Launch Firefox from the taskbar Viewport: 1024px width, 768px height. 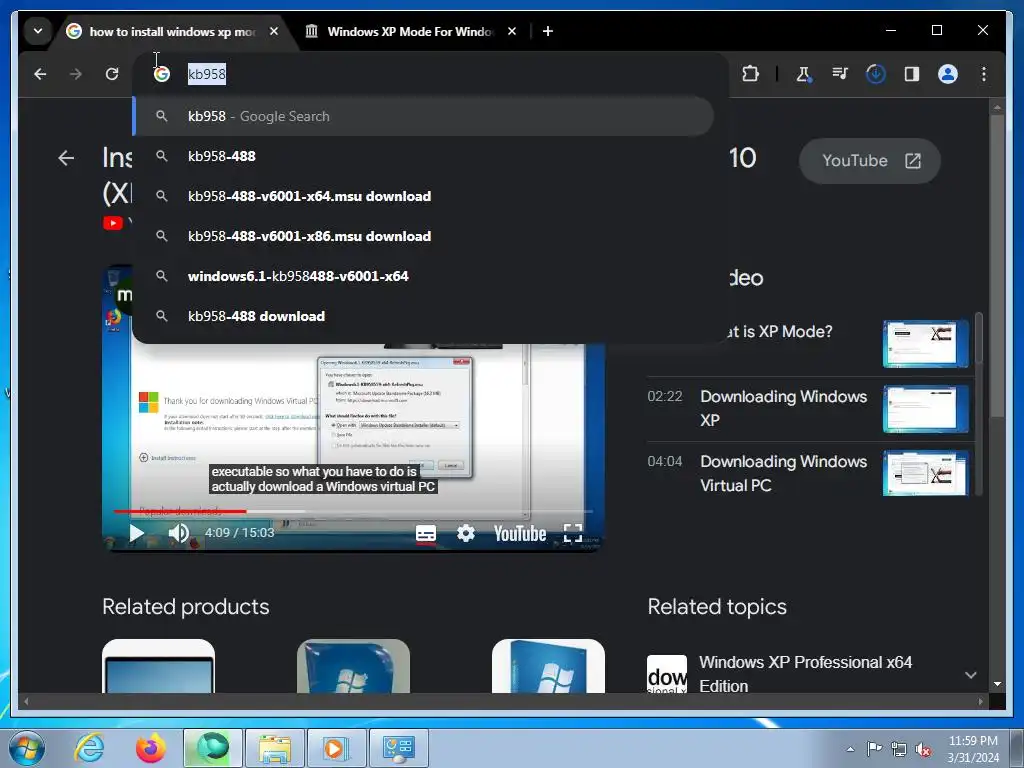coord(150,748)
